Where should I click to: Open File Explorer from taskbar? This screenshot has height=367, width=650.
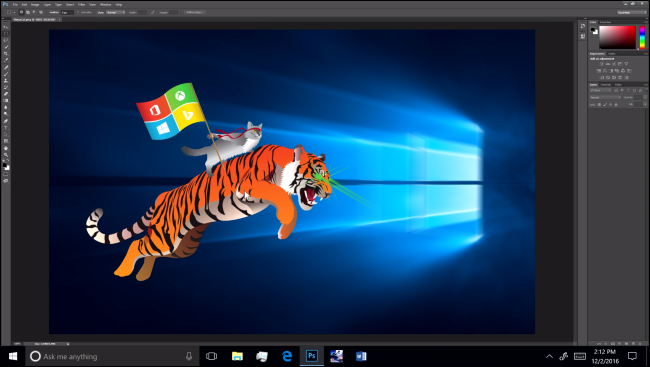click(237, 356)
